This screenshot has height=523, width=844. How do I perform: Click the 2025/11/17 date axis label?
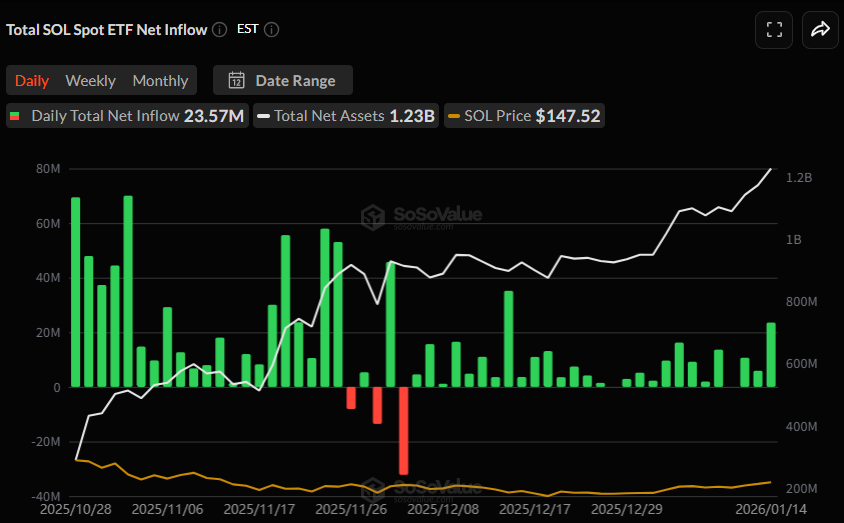258,509
